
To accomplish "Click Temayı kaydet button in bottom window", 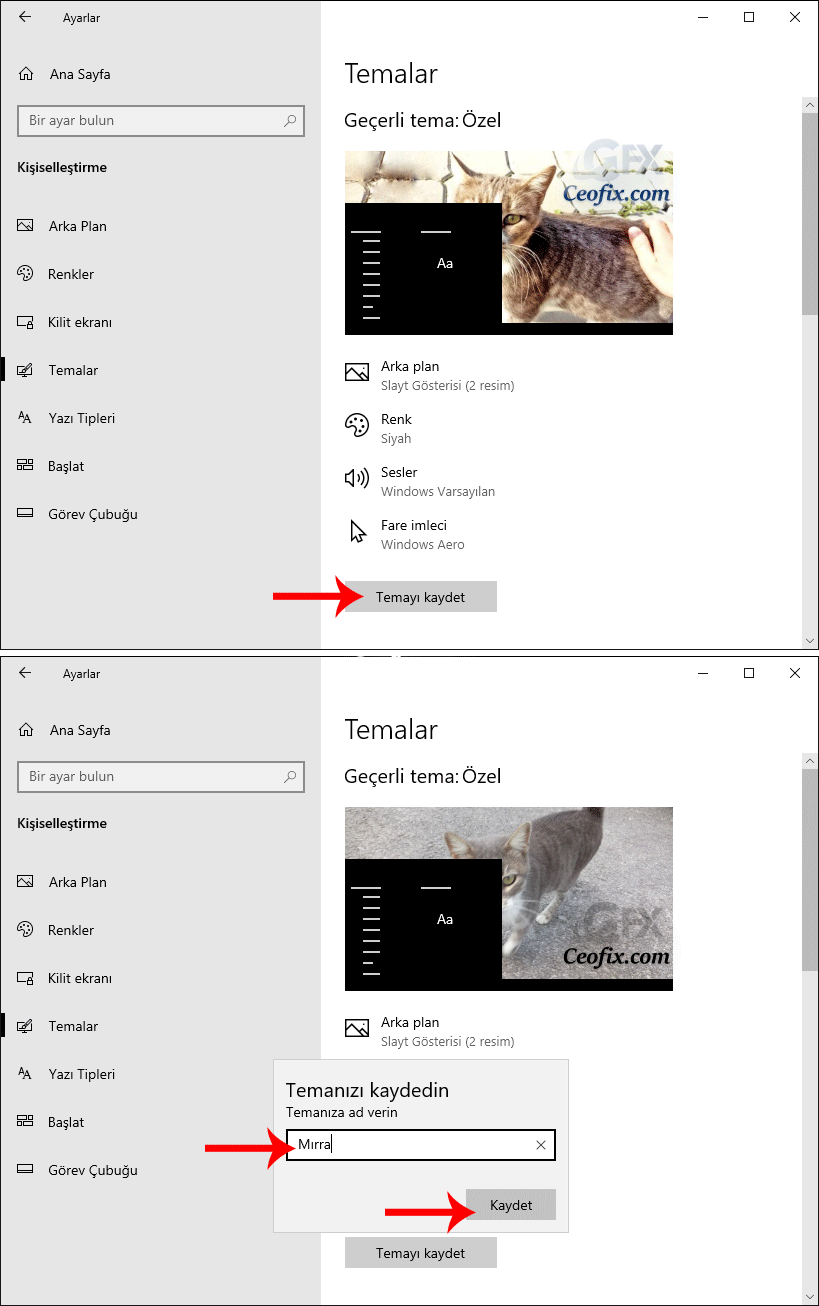I will coord(420,1253).
